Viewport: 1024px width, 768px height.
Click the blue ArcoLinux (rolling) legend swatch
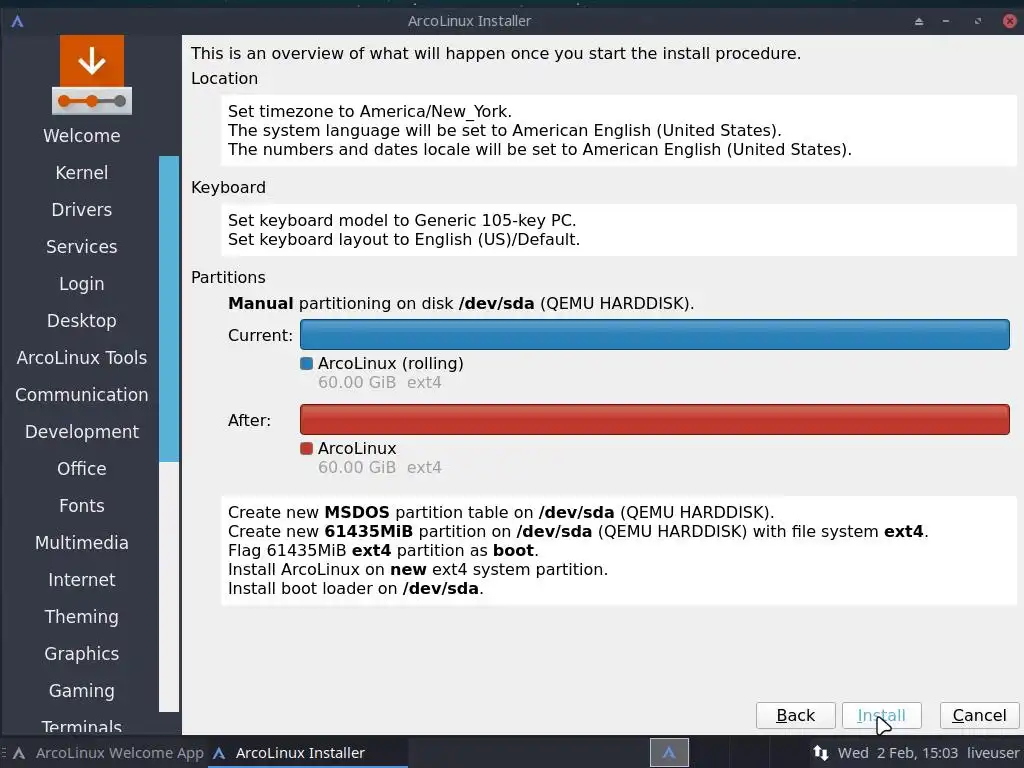pyautogui.click(x=306, y=363)
